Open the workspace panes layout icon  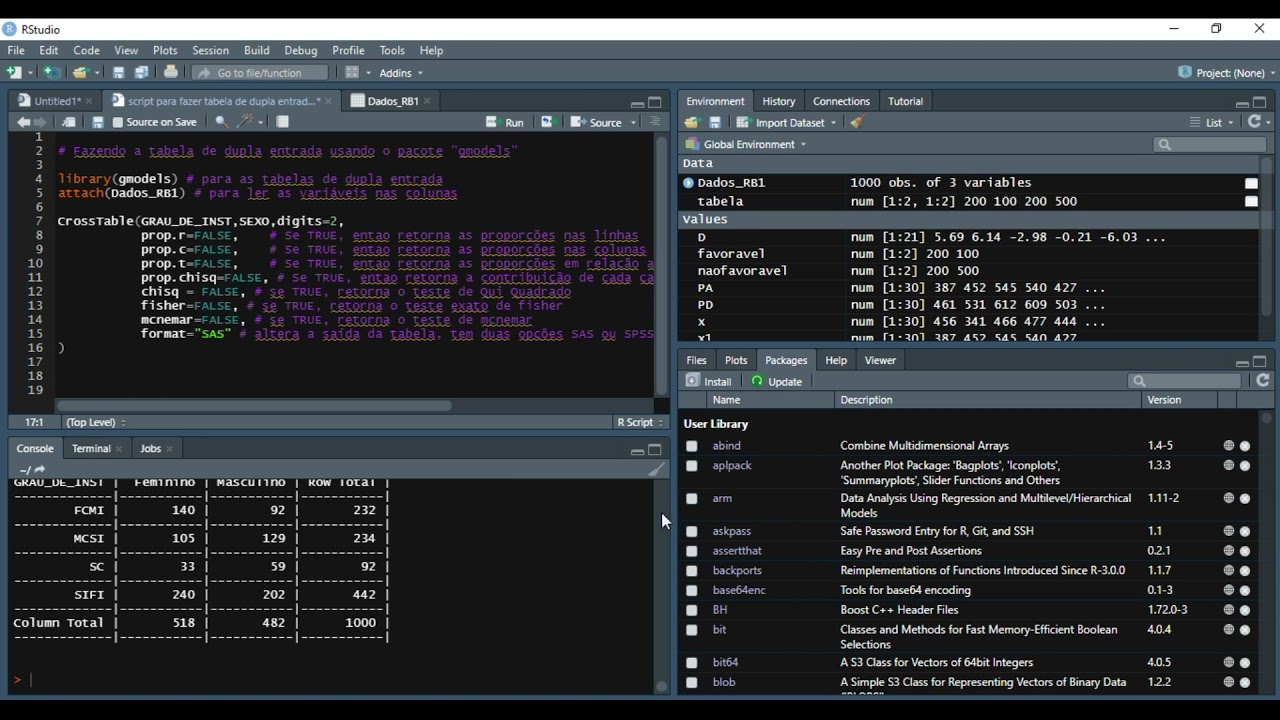352,72
